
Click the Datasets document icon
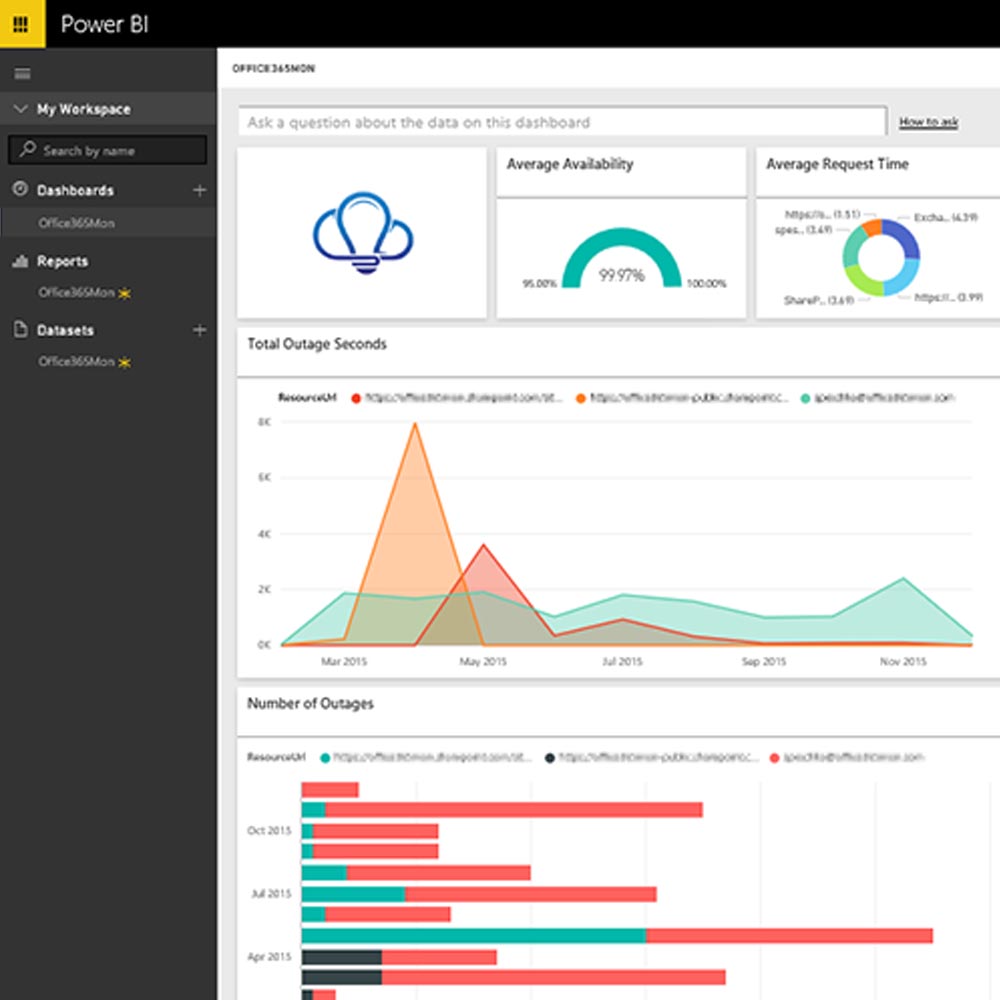click(20, 329)
